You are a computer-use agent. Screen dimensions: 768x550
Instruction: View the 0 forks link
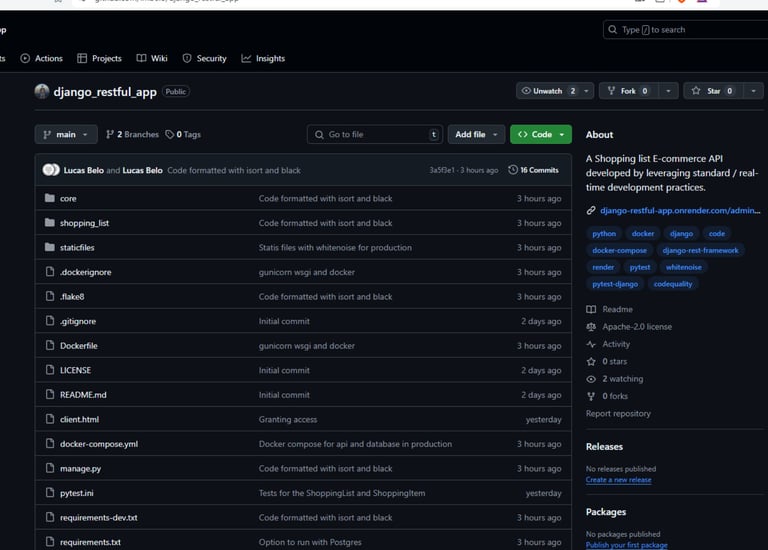click(615, 396)
